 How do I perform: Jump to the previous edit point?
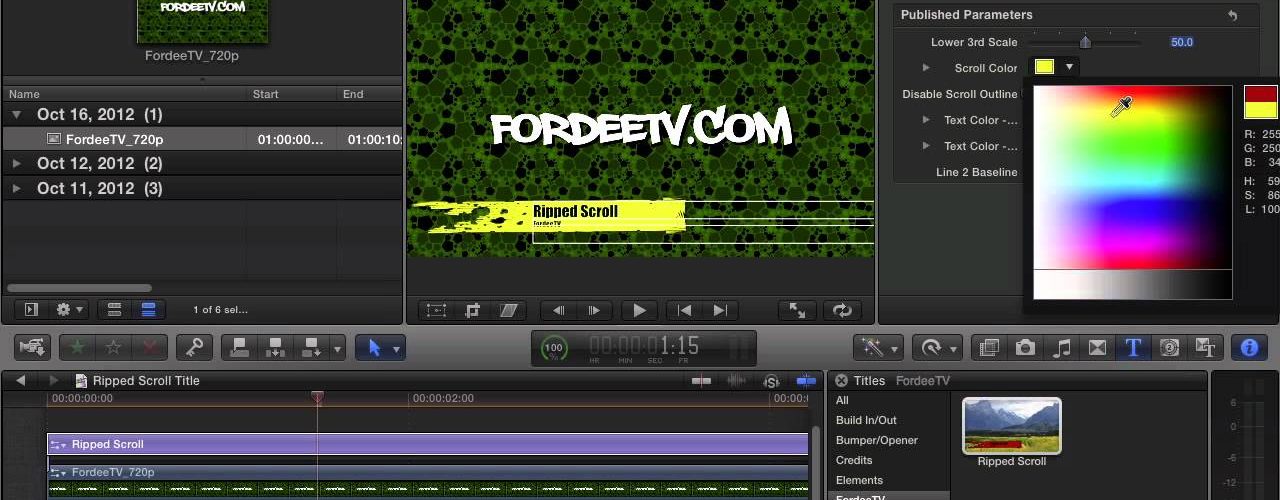click(684, 311)
